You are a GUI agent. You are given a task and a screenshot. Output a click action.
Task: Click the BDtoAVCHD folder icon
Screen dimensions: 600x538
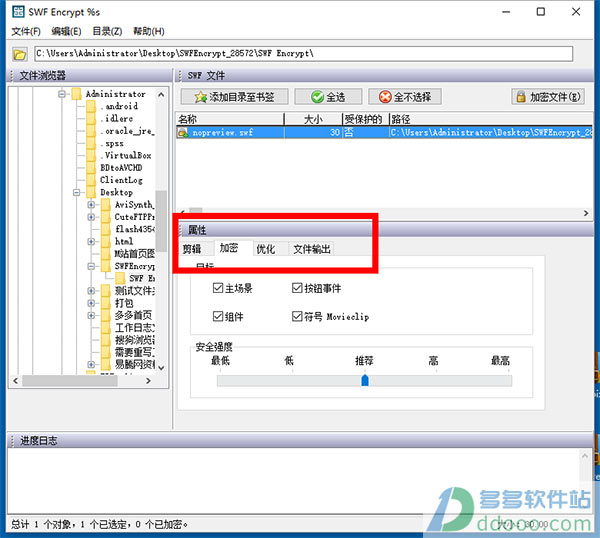coord(91,168)
